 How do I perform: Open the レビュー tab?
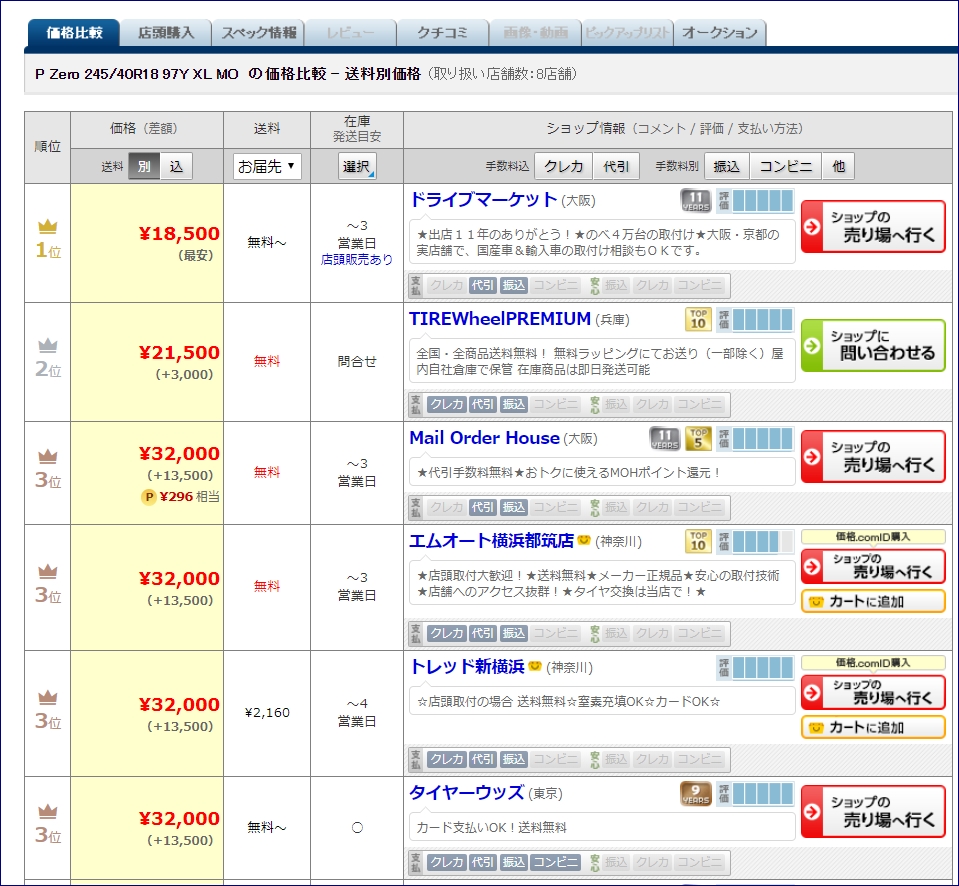click(350, 33)
